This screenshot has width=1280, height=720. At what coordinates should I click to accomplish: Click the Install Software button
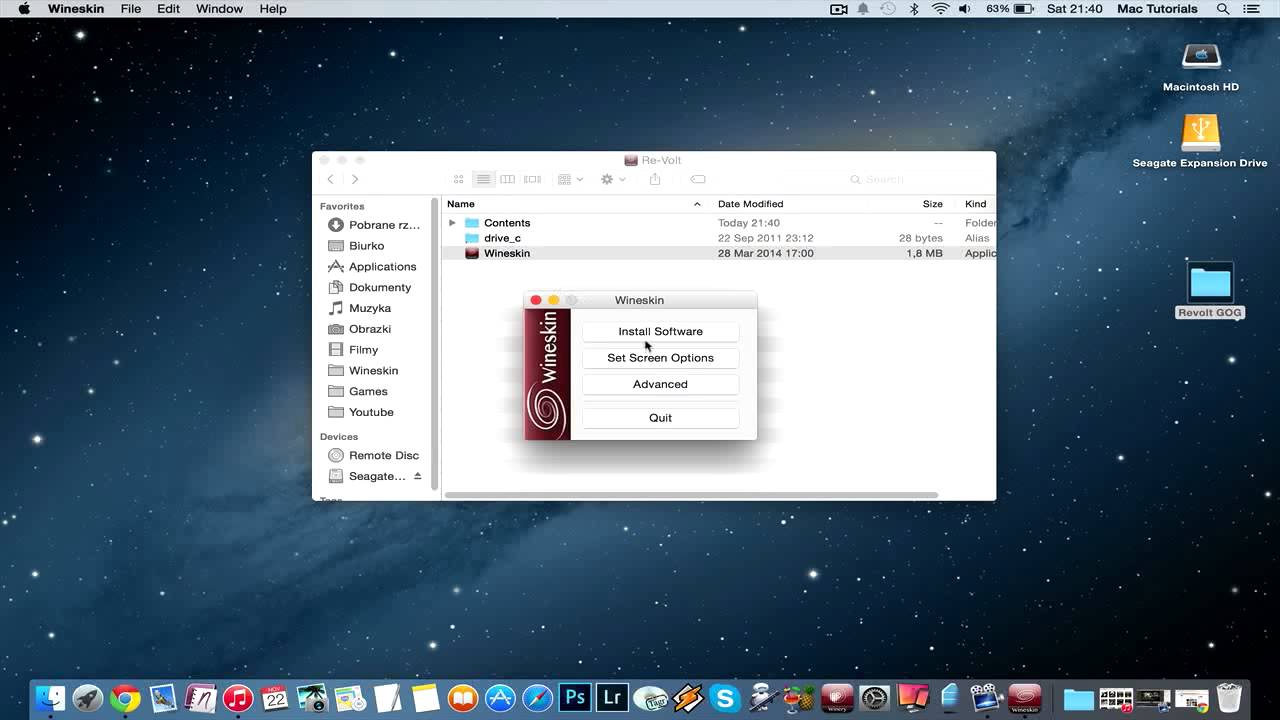pyautogui.click(x=660, y=331)
